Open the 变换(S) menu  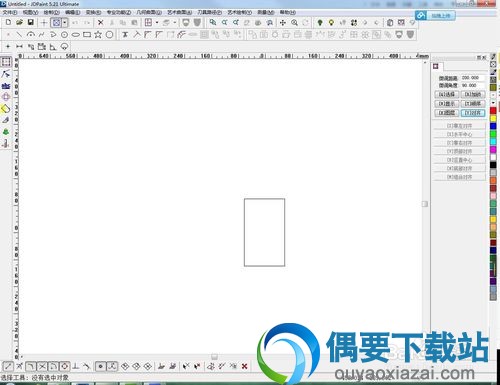point(93,12)
